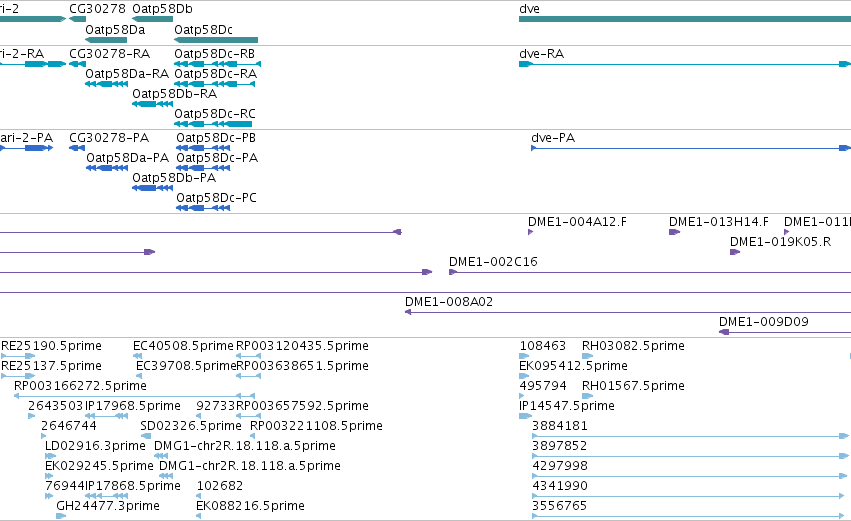Click the CG30278-RA transcript glyph

(77, 64)
